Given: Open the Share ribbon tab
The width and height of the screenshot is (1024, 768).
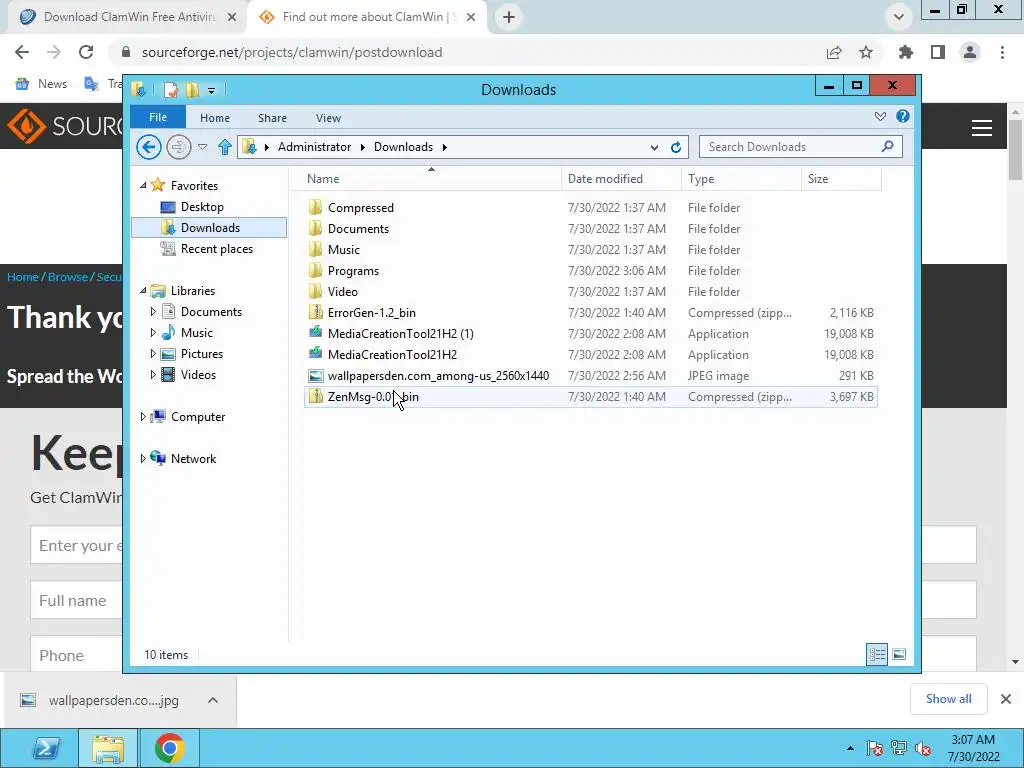Looking at the screenshot, I should 272,118.
